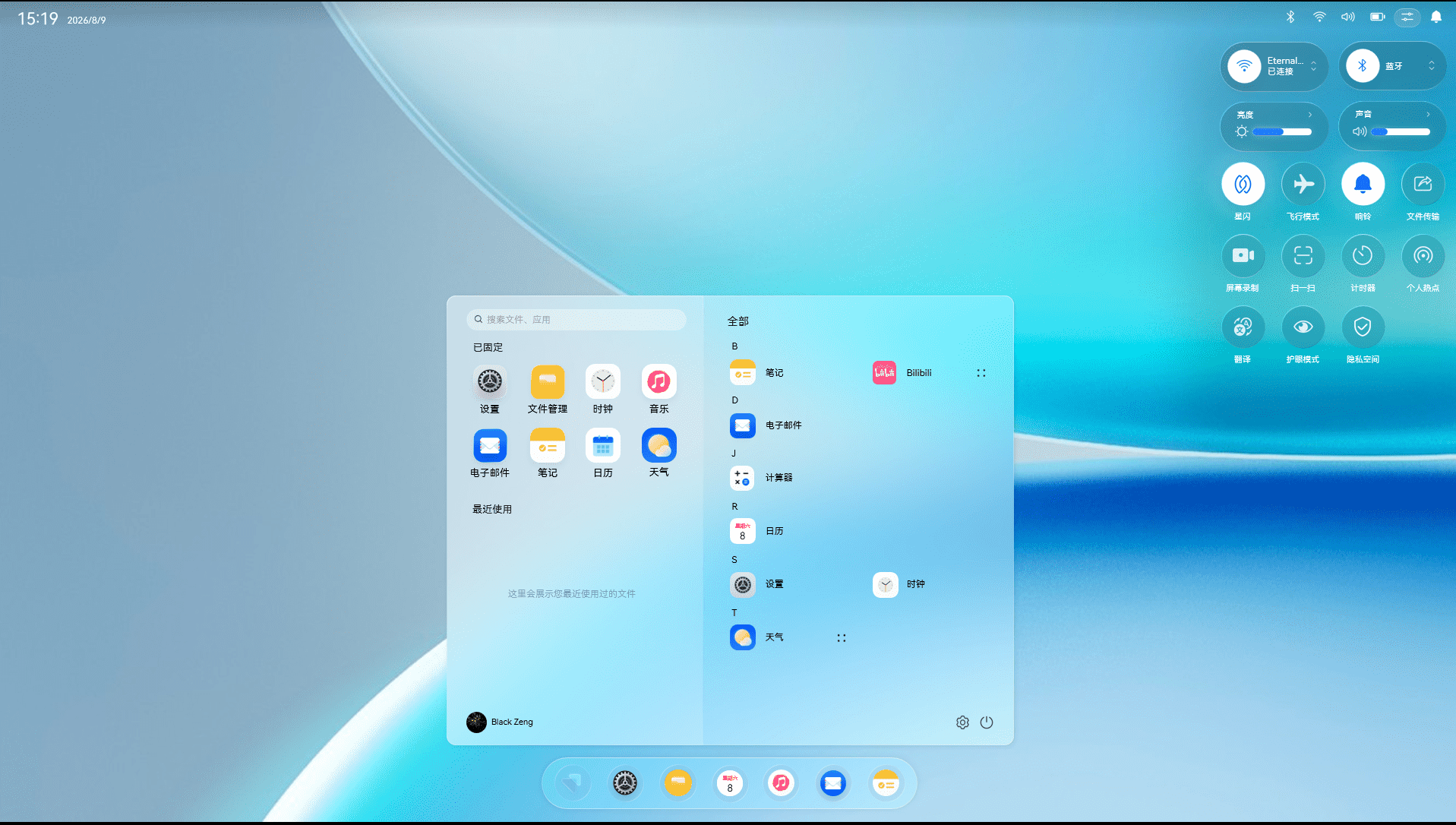Open Black Zeng user profile
Viewport: 1456px width, 825px height.
tap(500, 722)
